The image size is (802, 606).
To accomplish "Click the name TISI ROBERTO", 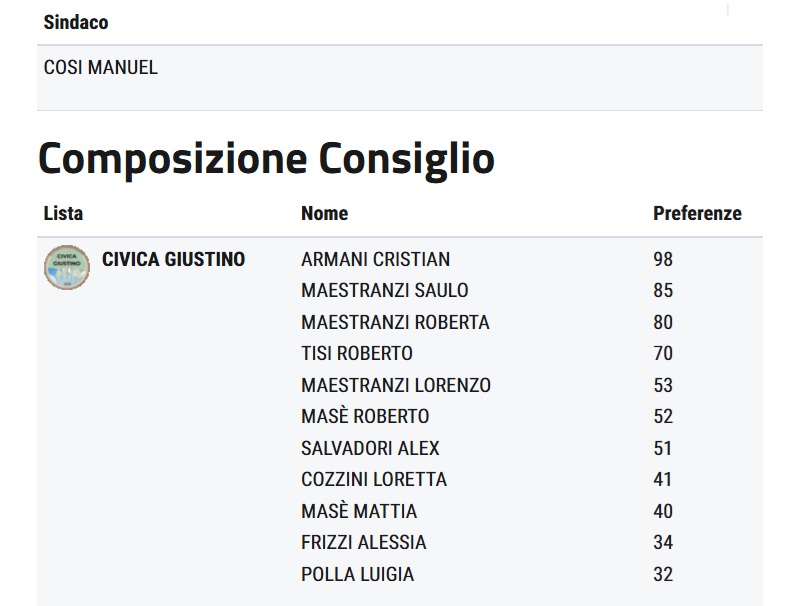I will pos(356,353).
